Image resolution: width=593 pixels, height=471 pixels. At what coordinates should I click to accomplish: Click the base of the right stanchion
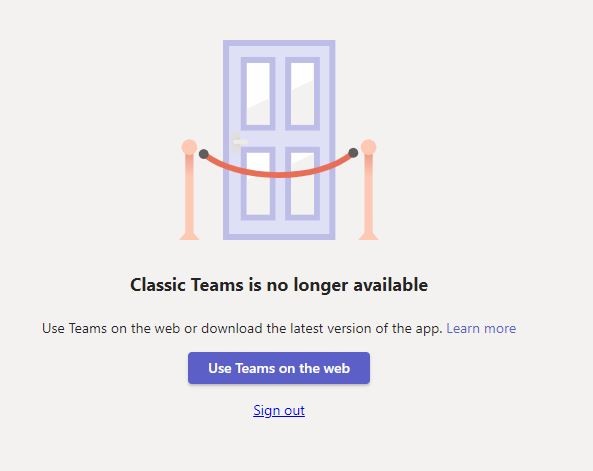(368, 236)
